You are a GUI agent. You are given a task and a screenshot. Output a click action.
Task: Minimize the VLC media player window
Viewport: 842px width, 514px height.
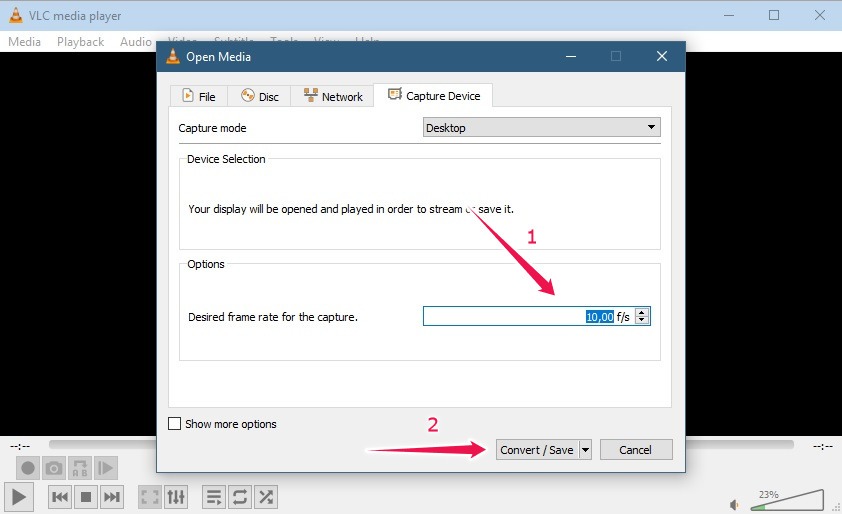tap(729, 15)
